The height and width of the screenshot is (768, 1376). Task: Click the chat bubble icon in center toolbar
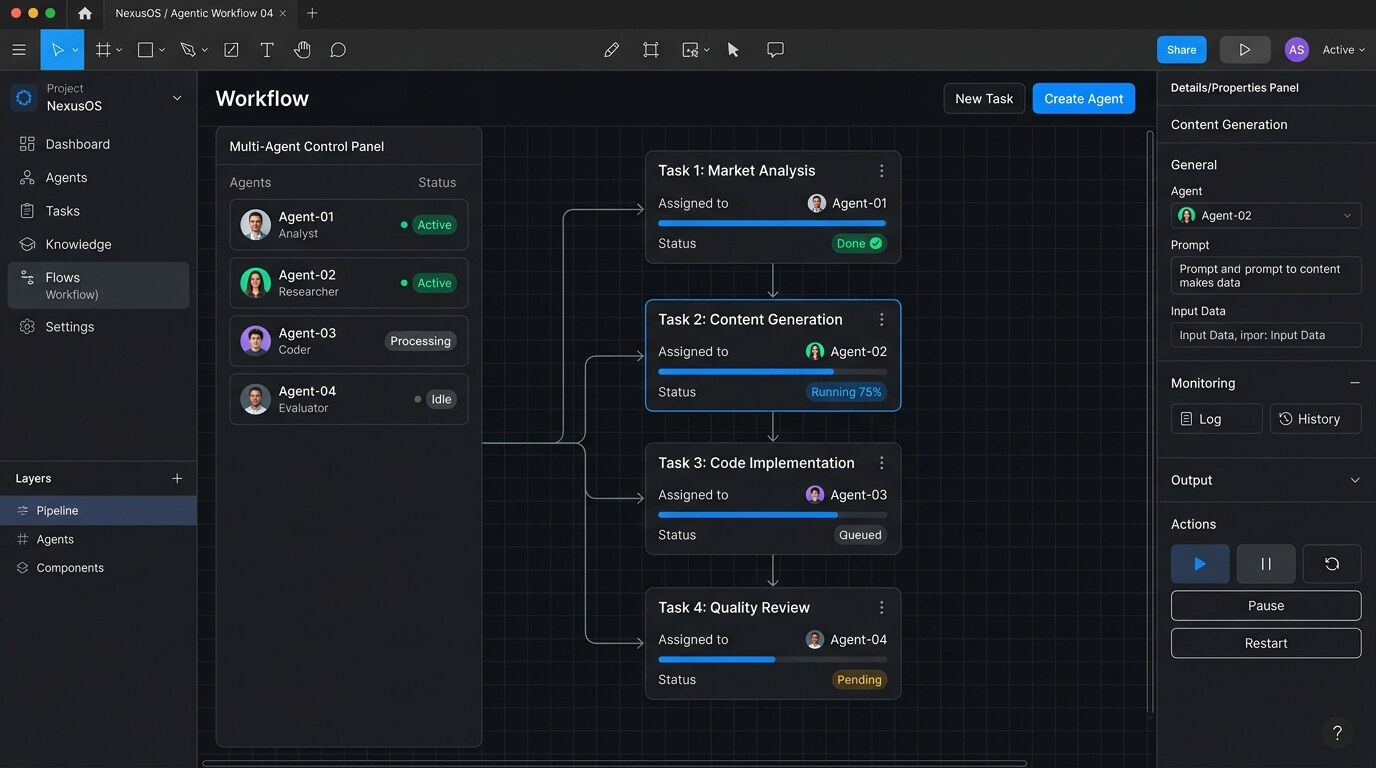coord(775,50)
